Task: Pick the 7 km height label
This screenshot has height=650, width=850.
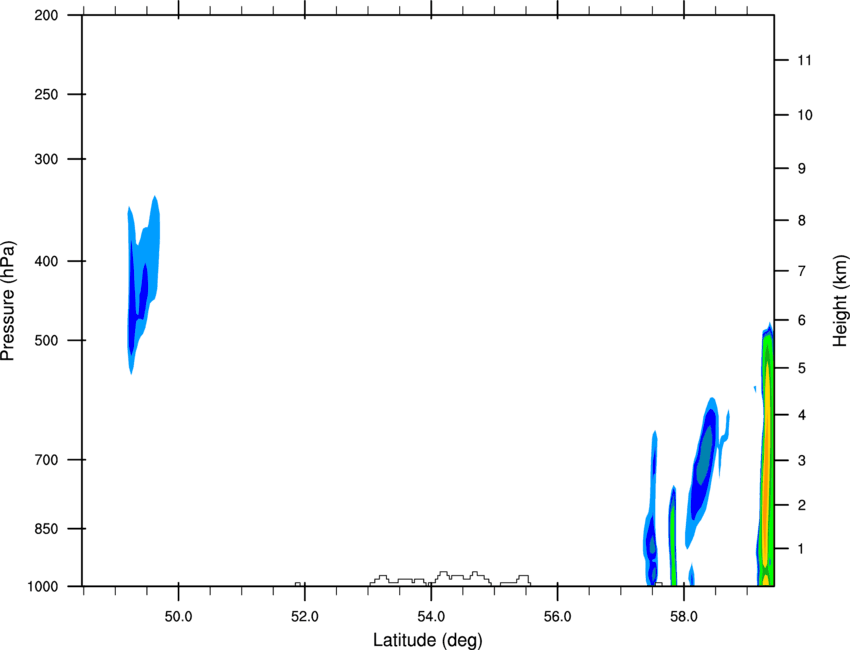Action: (802, 271)
